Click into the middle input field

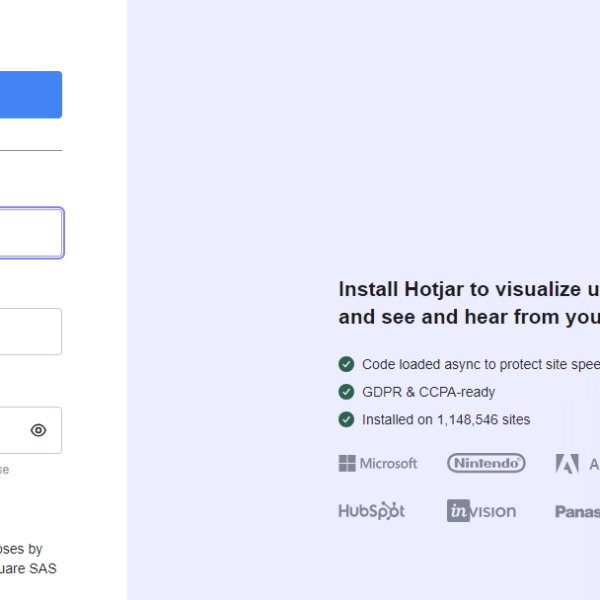30,331
